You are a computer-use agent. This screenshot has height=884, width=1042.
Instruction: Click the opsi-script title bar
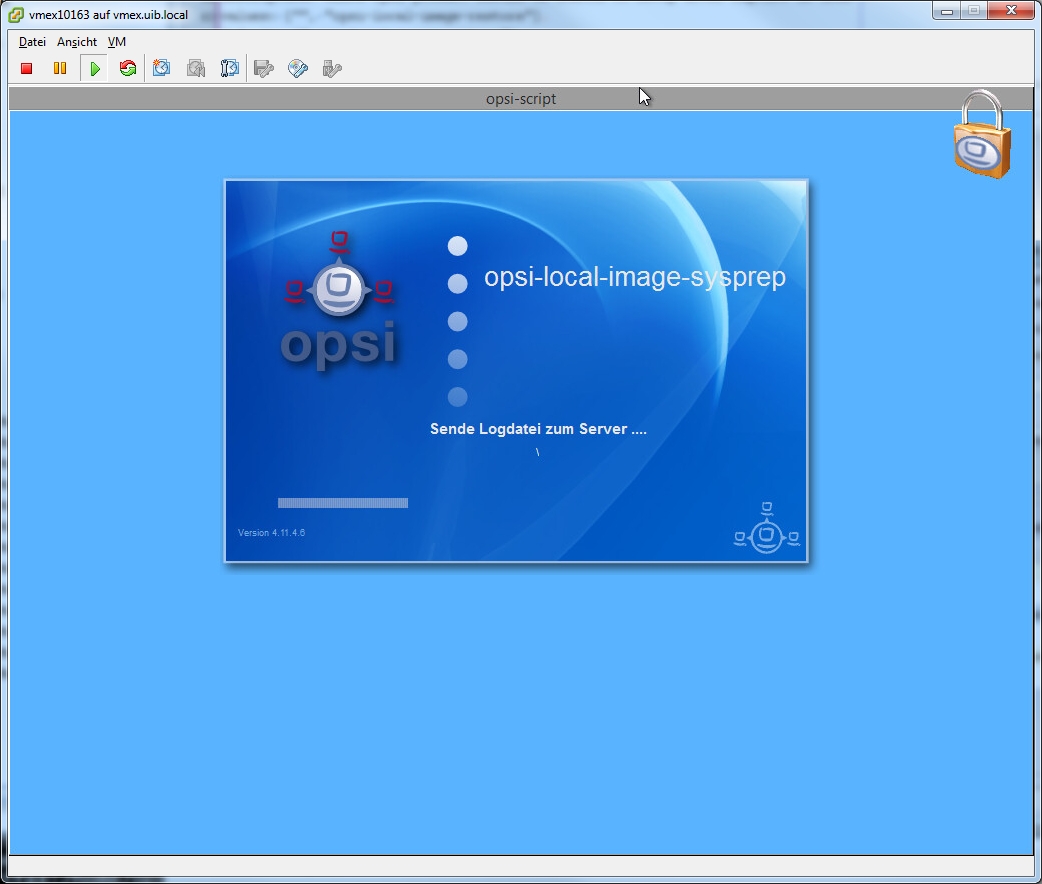(521, 98)
